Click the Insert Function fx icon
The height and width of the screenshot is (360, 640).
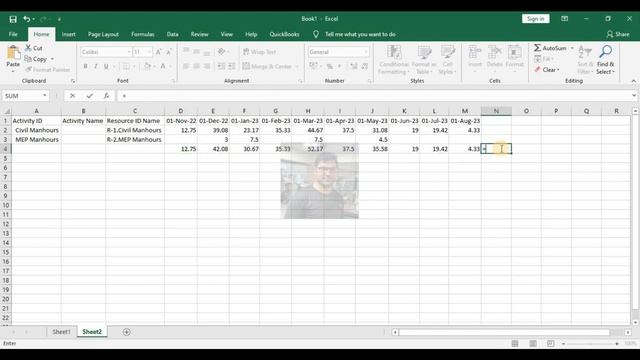pos(106,96)
